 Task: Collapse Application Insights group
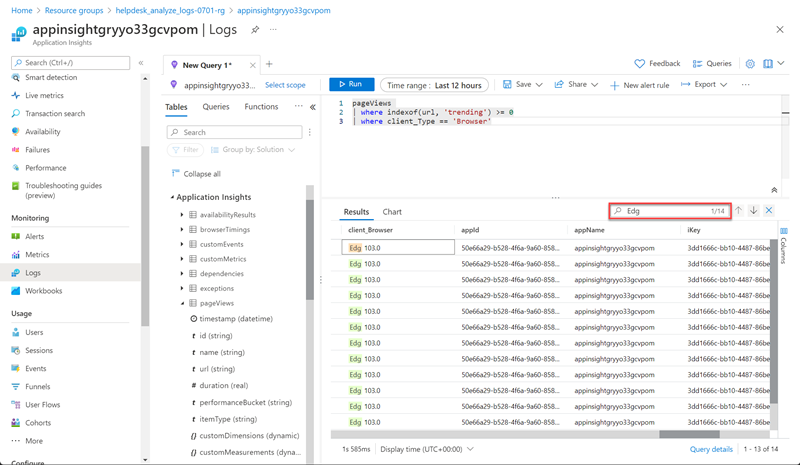pos(172,197)
